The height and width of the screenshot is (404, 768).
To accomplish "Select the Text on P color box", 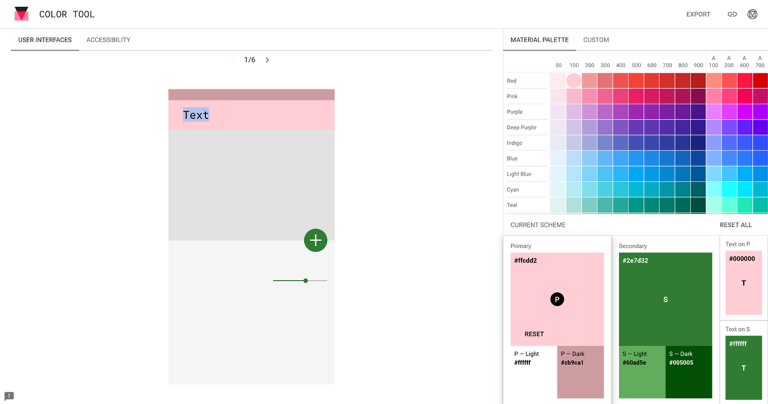I will tap(743, 283).
